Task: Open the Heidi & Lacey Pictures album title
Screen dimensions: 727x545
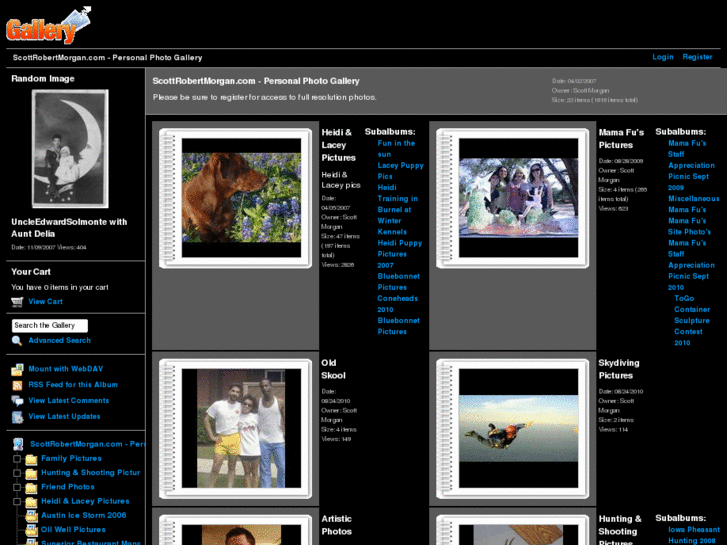Action: [338, 145]
